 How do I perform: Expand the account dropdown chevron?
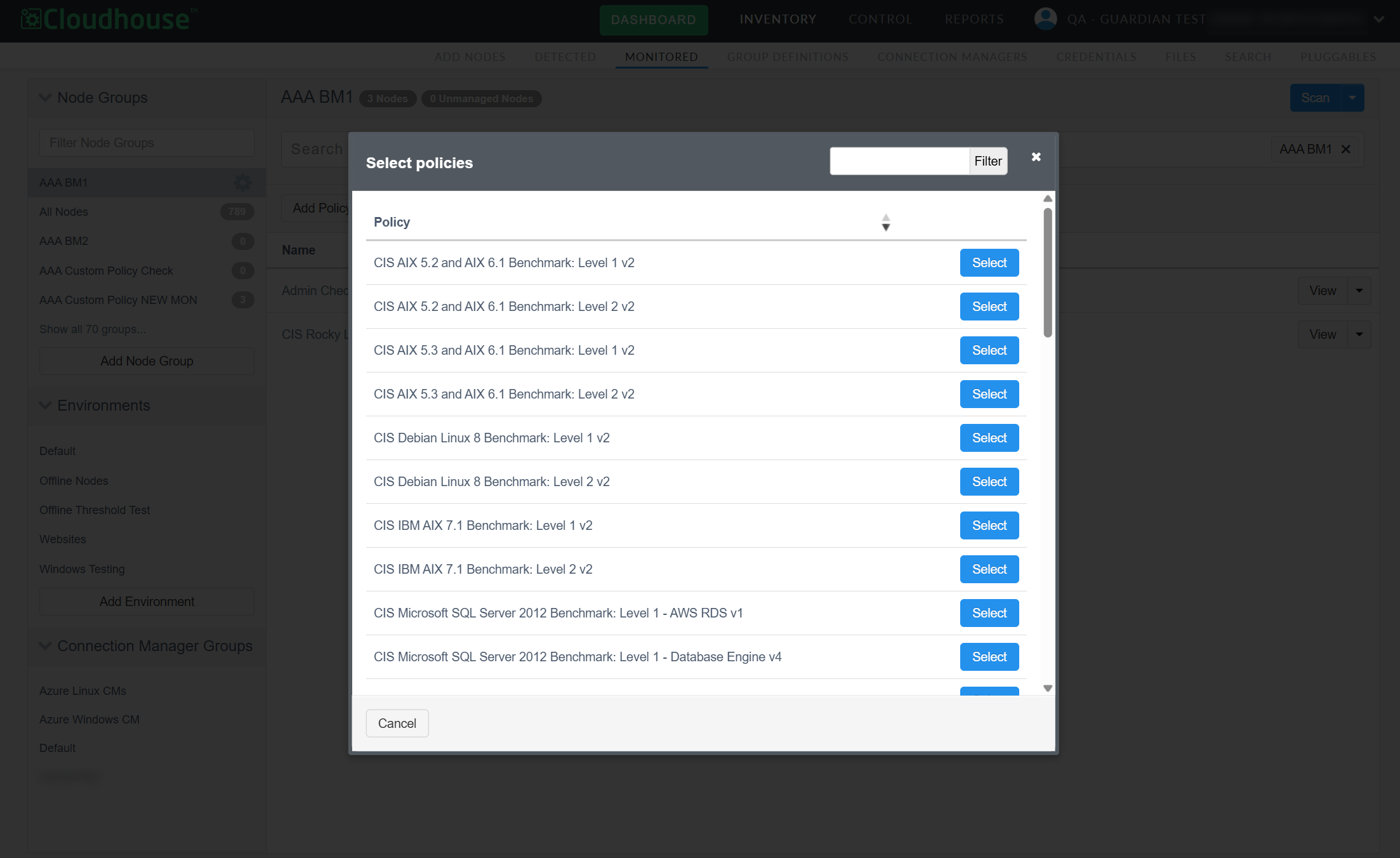pos(1378,19)
